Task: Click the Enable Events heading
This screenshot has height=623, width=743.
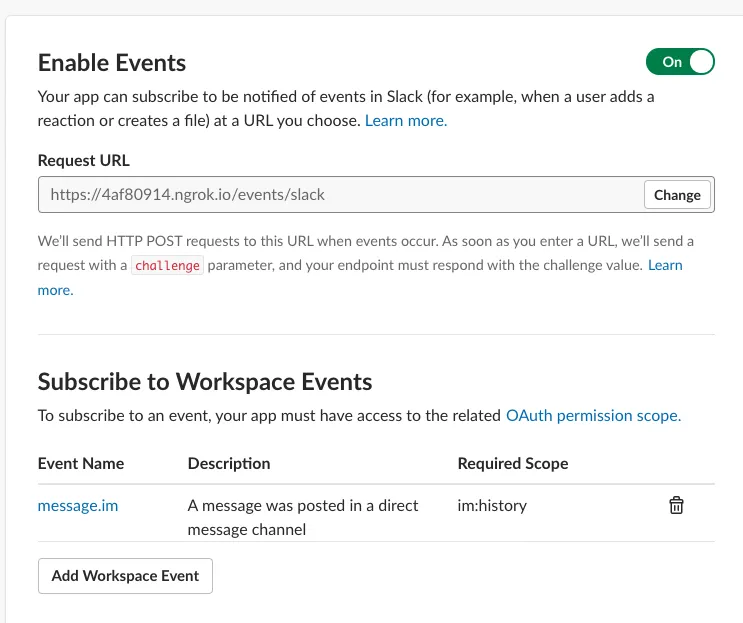Action: click(x=112, y=63)
